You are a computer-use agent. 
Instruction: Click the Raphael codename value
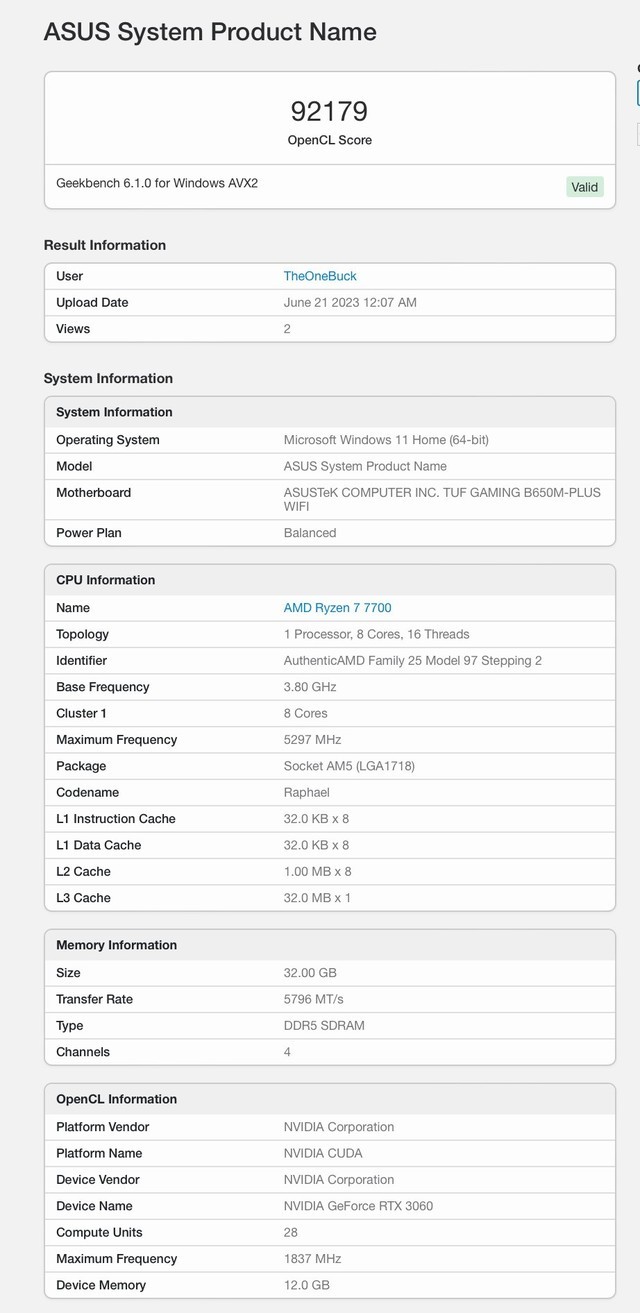(308, 793)
